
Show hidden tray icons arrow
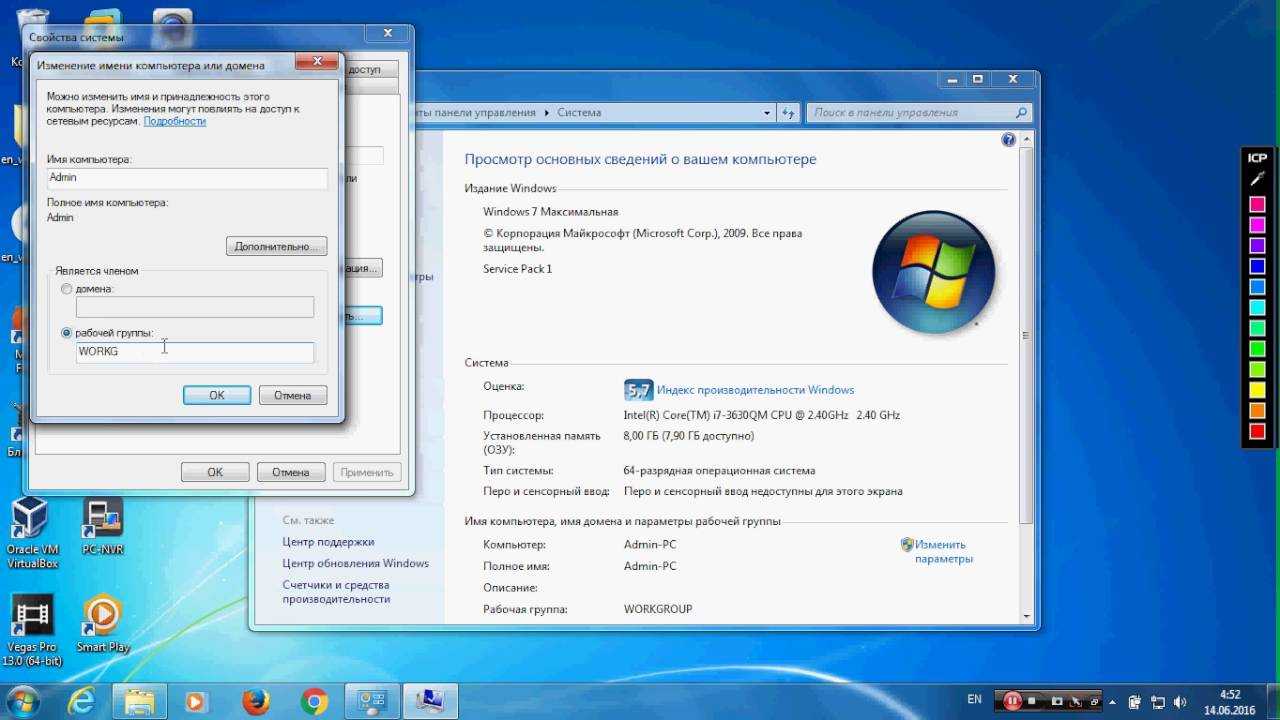1113,701
